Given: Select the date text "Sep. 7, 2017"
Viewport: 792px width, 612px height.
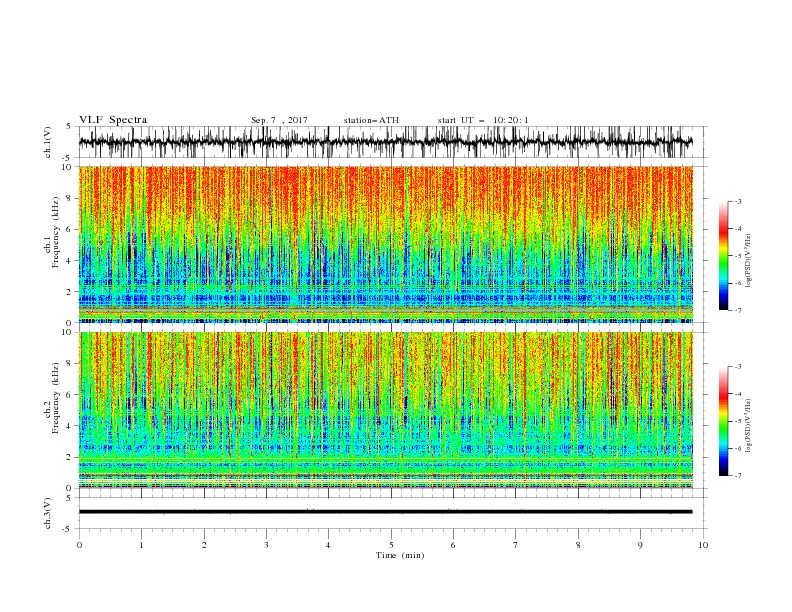Looking at the screenshot, I should pos(279,120).
